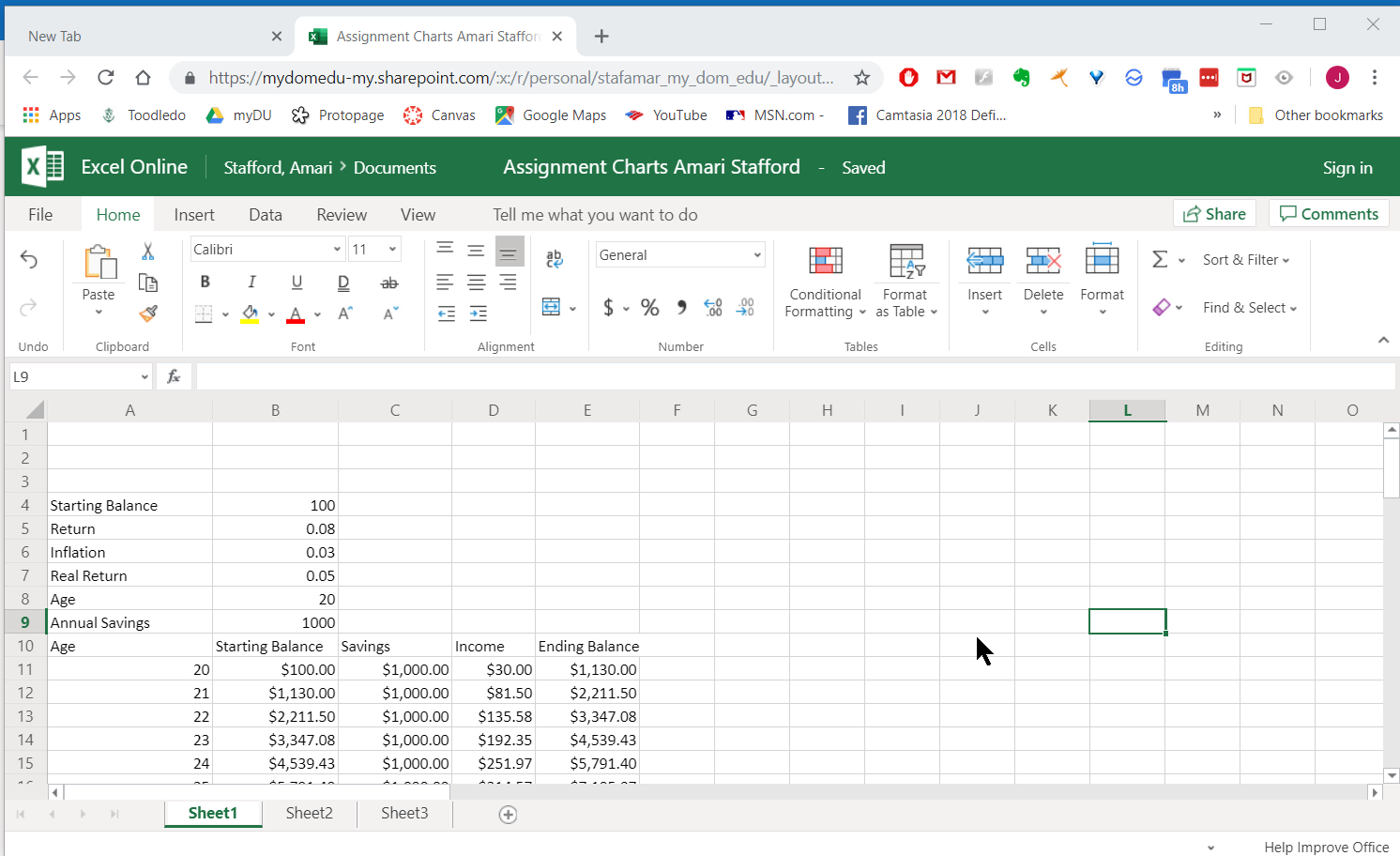Click the percent style icon
Screen dimensions: 1400x856
(649, 308)
